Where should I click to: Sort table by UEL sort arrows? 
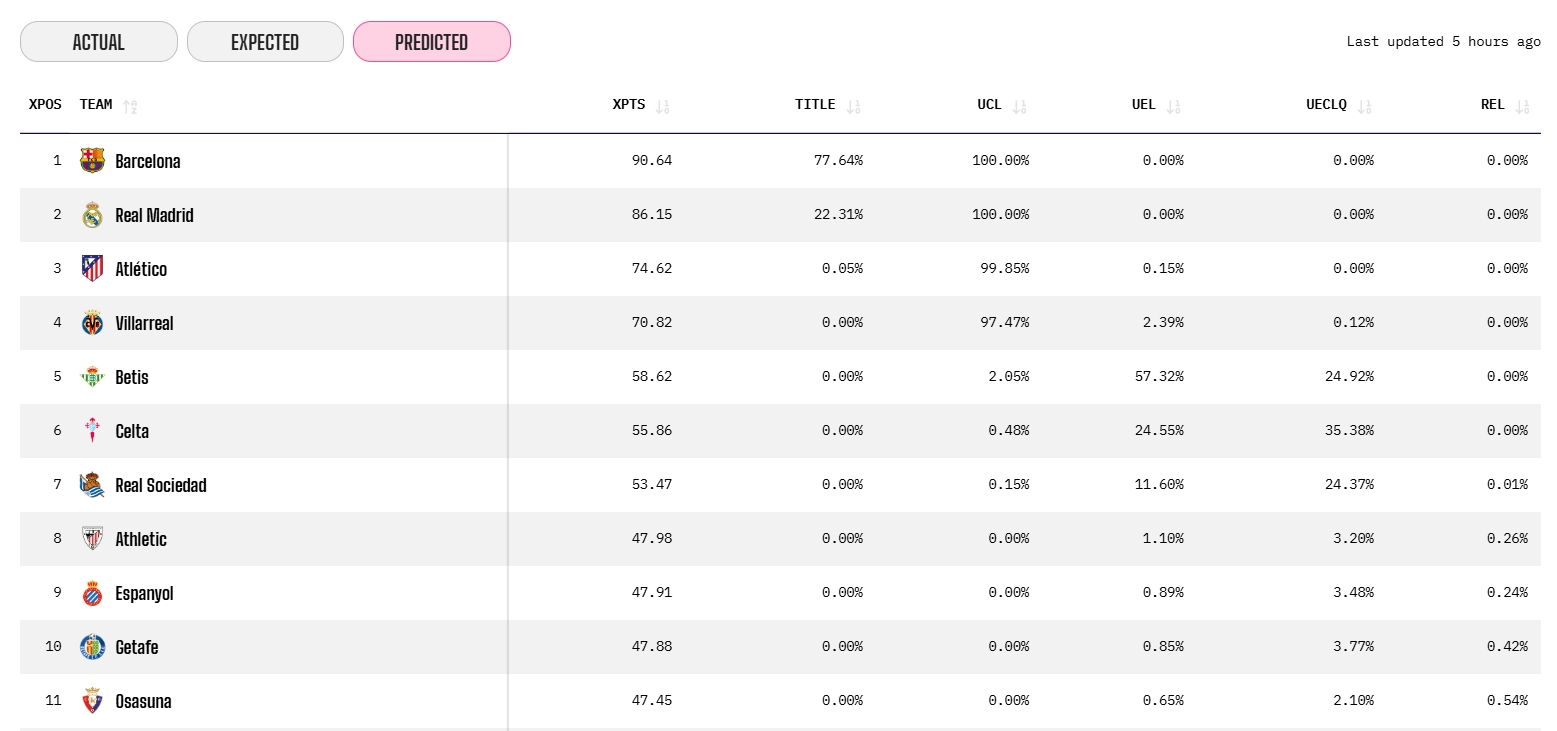point(1173,106)
